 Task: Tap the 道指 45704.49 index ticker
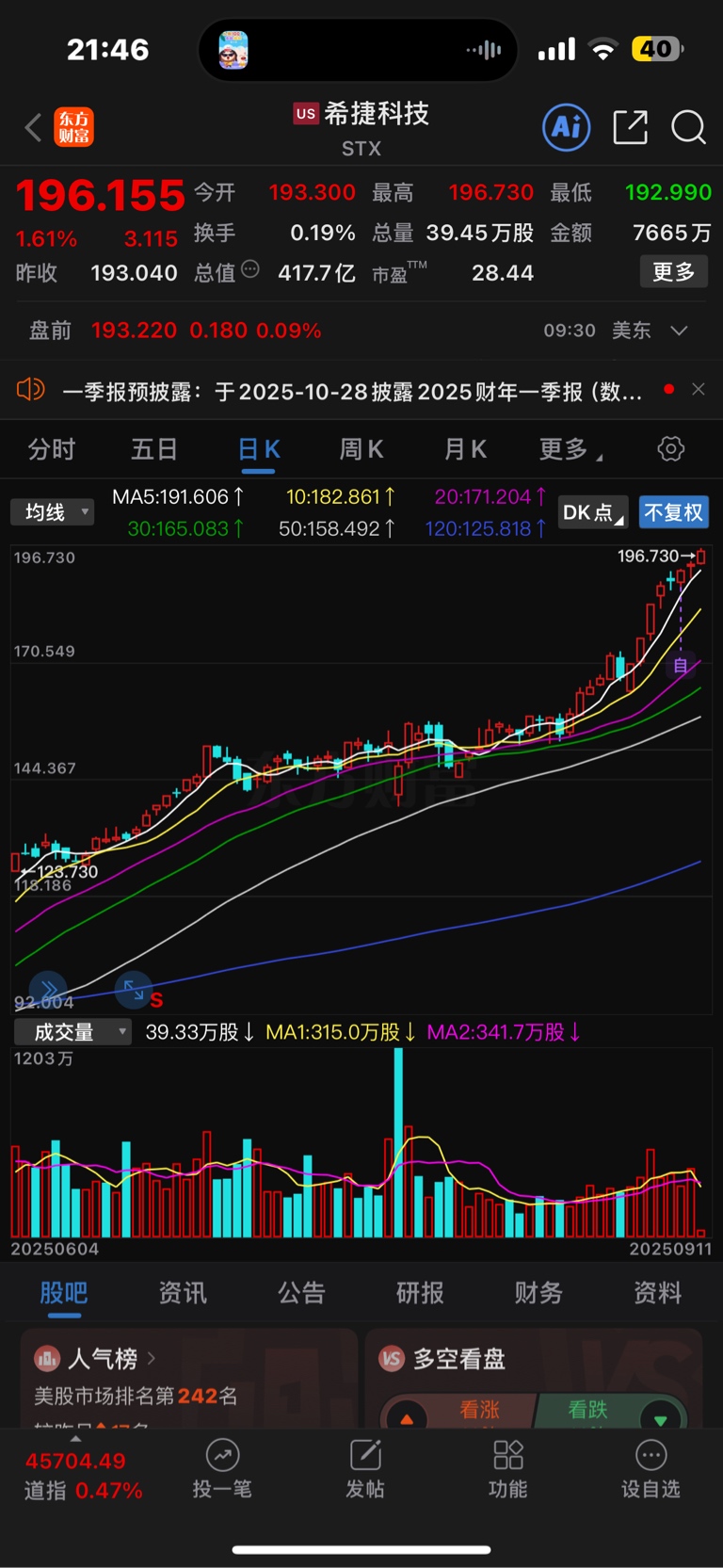pos(83,1476)
